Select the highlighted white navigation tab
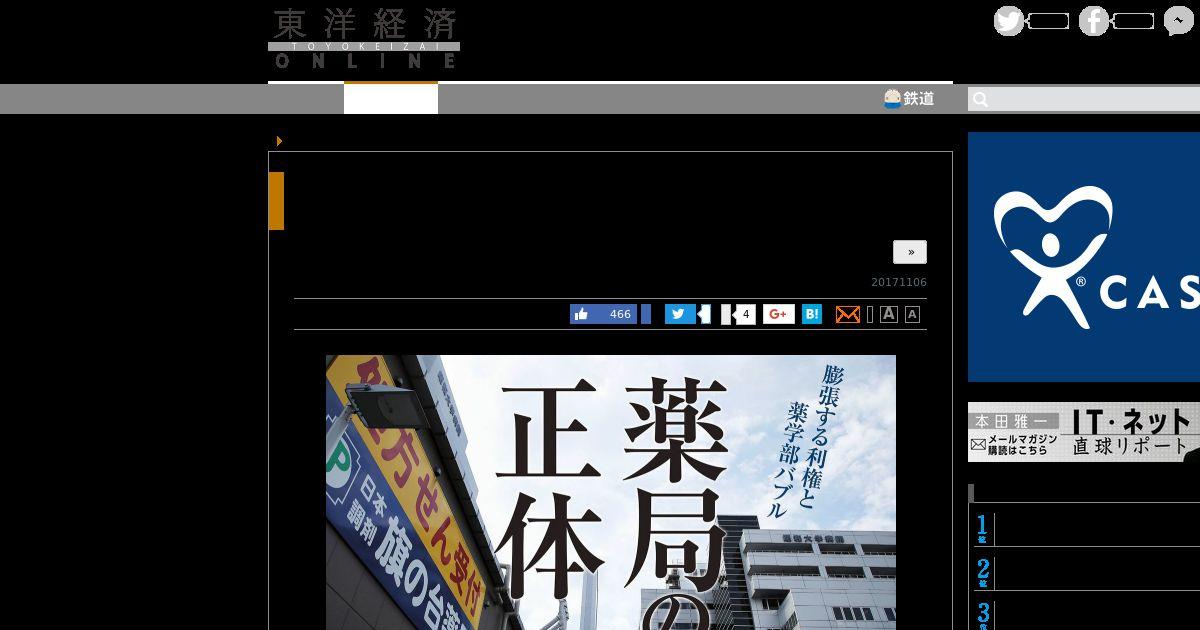Viewport: 1200px width, 630px height. [x=391, y=98]
